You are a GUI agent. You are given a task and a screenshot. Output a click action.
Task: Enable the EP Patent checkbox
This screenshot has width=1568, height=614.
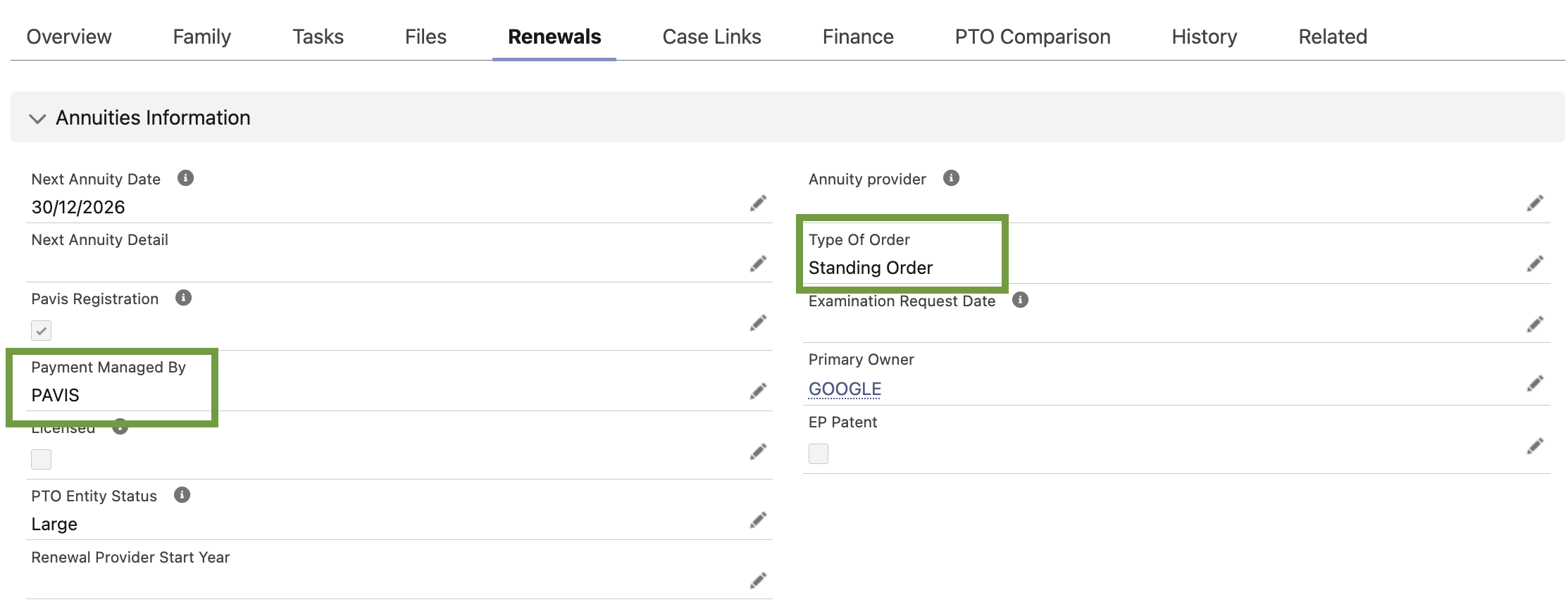coord(819,453)
